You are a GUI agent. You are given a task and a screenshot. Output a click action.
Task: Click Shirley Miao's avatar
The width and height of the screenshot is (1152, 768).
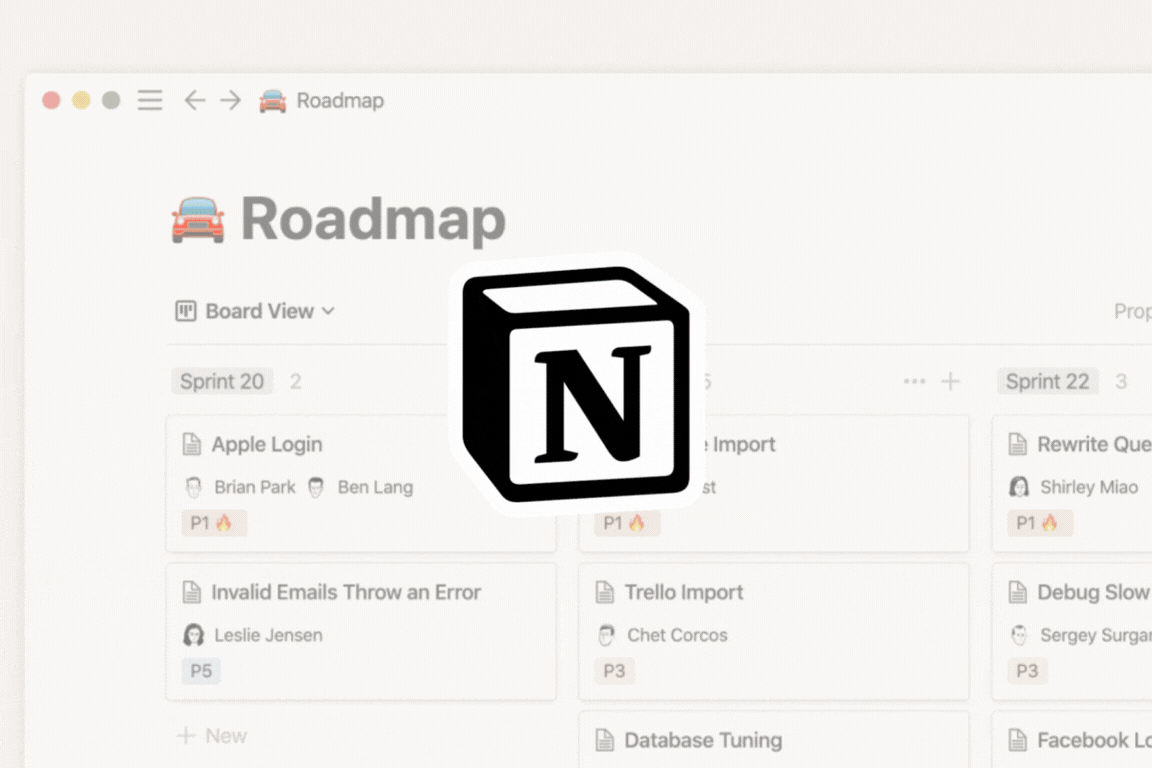click(1020, 487)
